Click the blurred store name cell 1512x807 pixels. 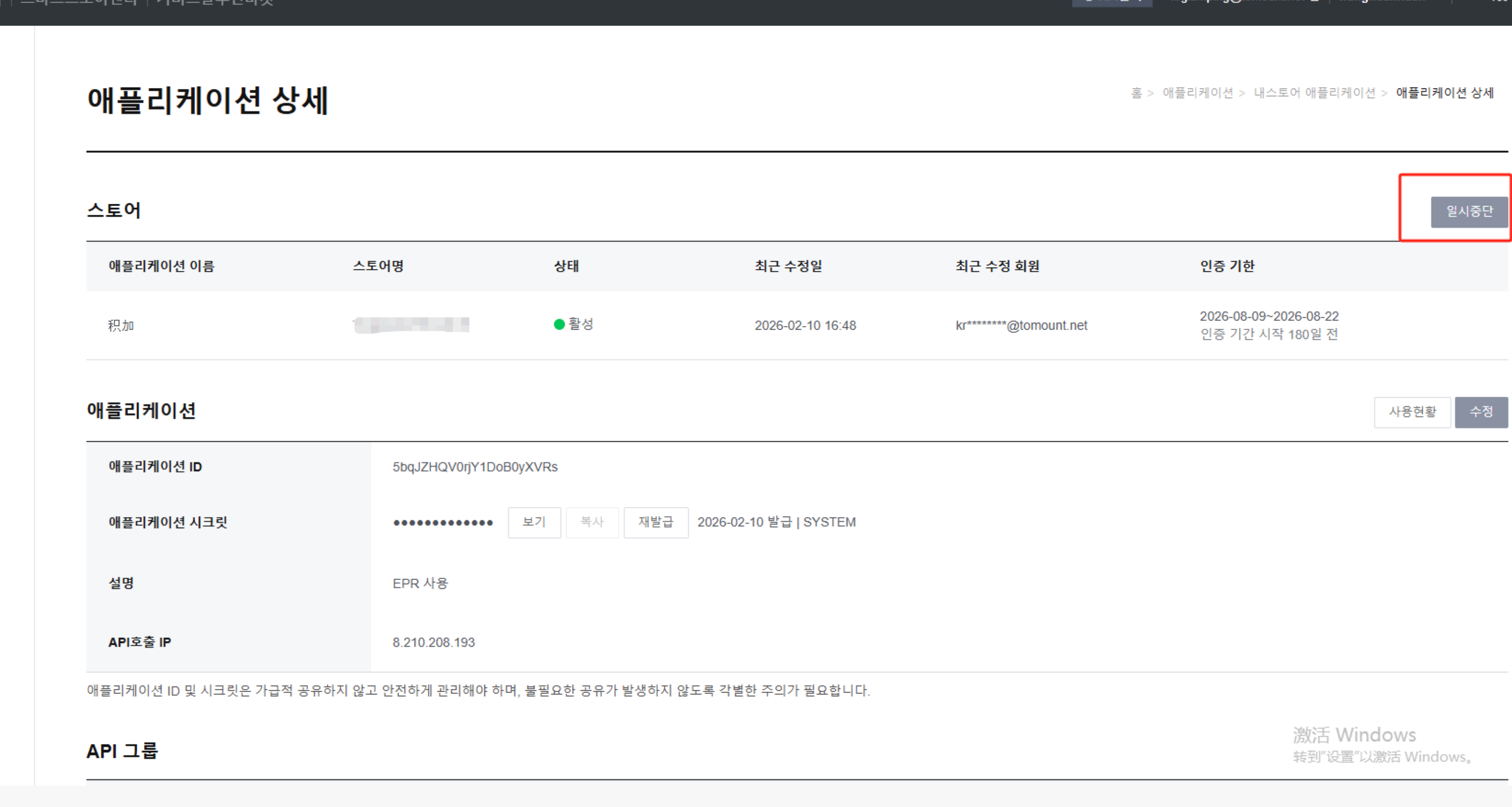tap(411, 325)
